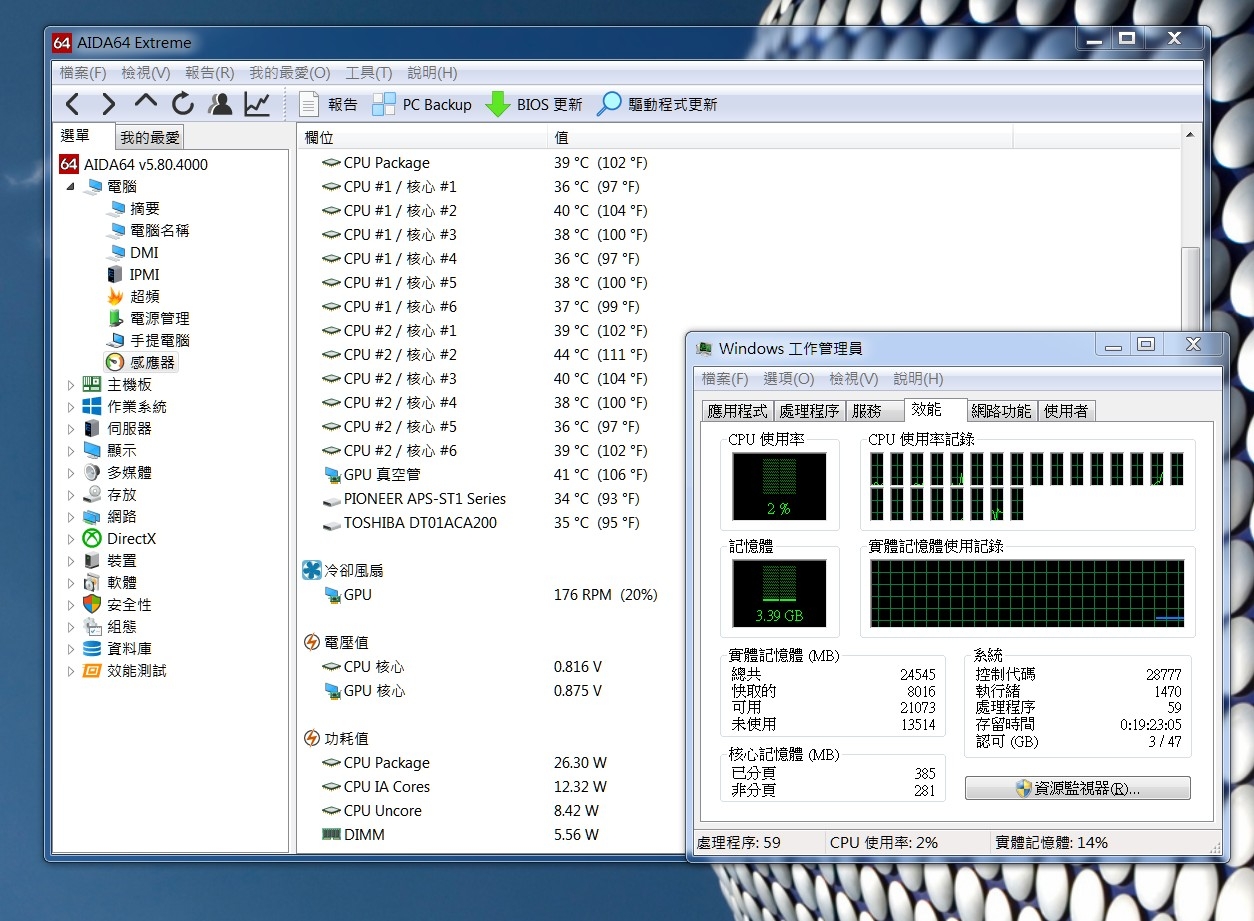The height and width of the screenshot is (921, 1254).
Task: Click the user profile icon in the toolbar
Action: [220, 104]
